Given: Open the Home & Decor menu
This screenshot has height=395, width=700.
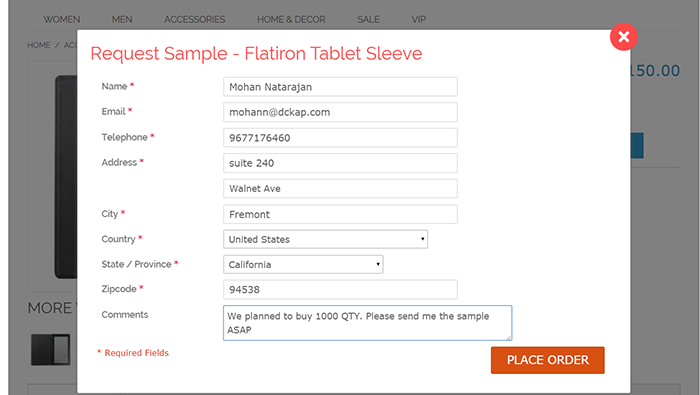Looking at the screenshot, I should [x=291, y=20].
